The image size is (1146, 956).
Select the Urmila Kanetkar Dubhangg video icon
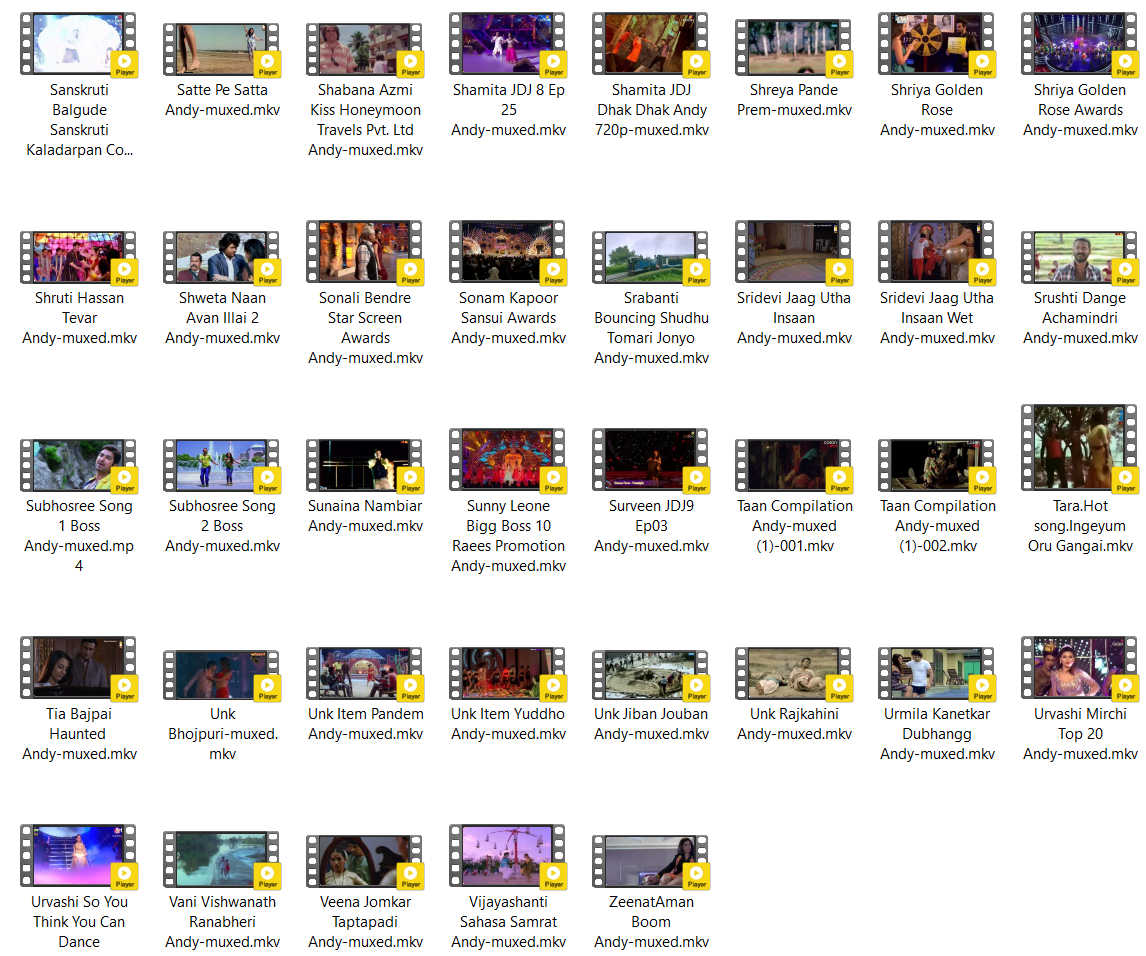[x=937, y=673]
